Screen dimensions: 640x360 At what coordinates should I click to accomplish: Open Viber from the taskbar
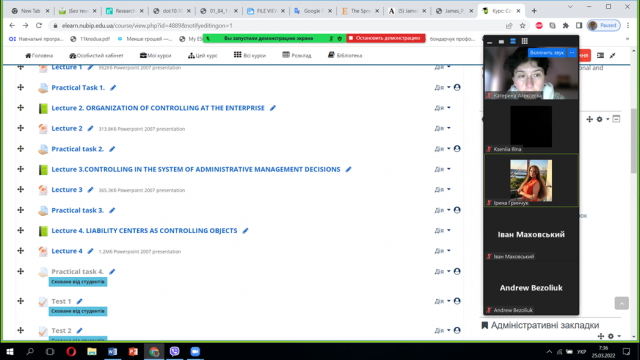click(x=174, y=351)
